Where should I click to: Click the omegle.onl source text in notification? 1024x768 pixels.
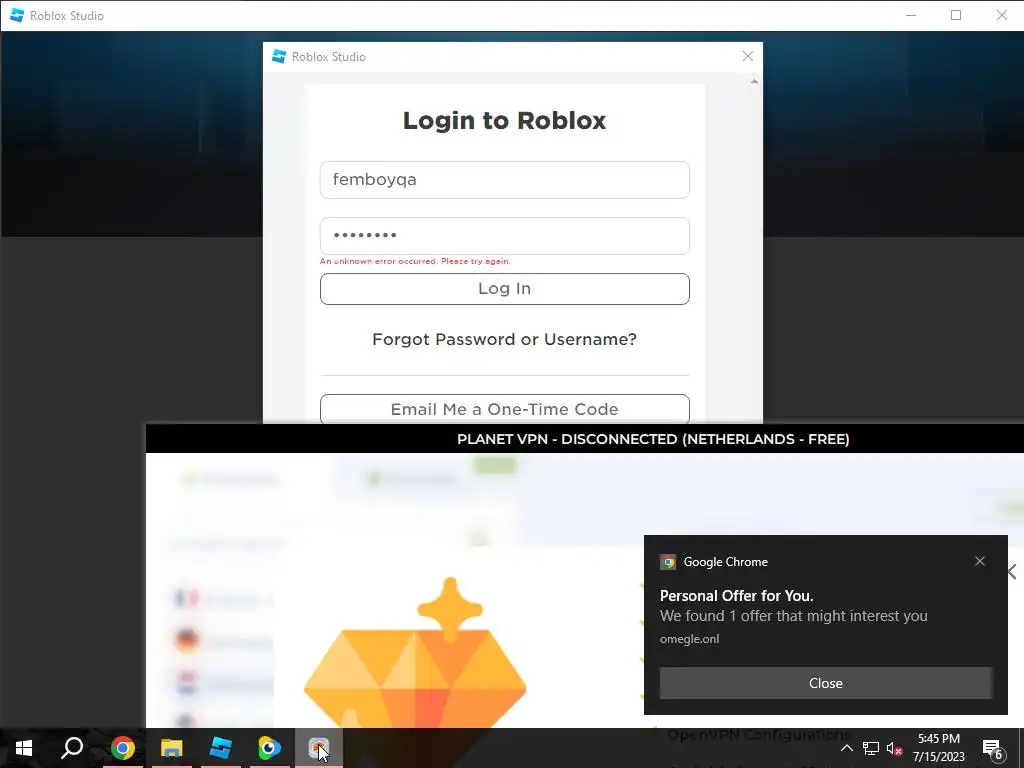click(689, 639)
